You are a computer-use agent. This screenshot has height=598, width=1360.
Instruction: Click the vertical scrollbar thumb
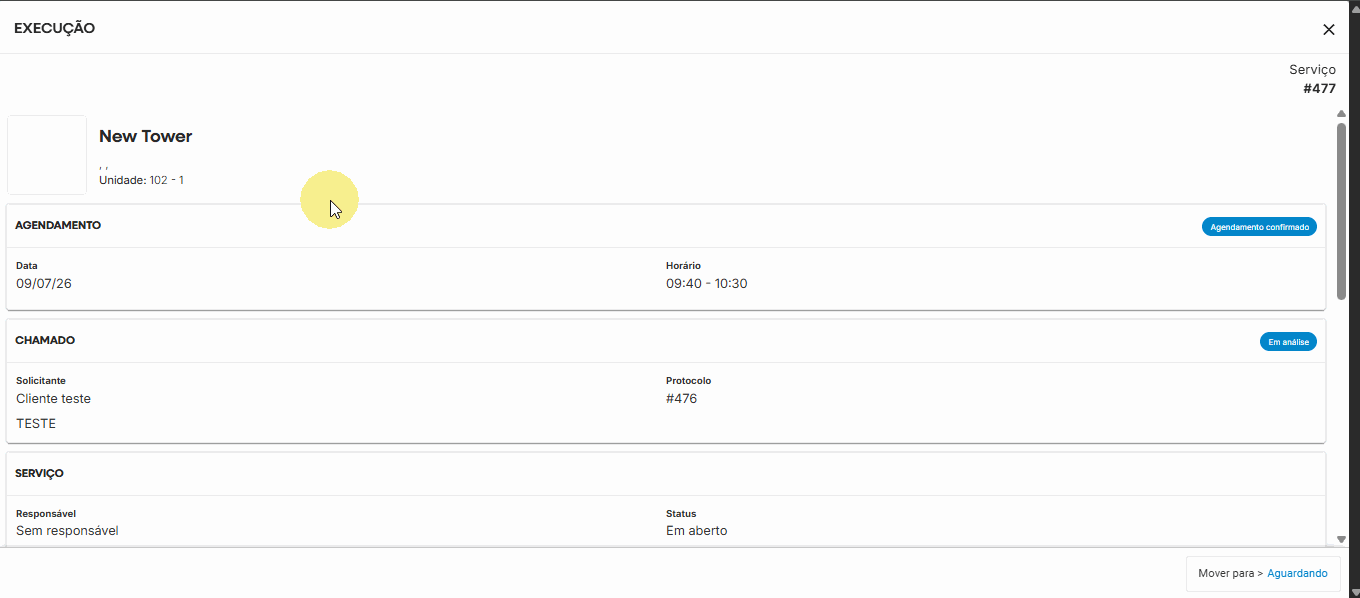[1341, 211]
